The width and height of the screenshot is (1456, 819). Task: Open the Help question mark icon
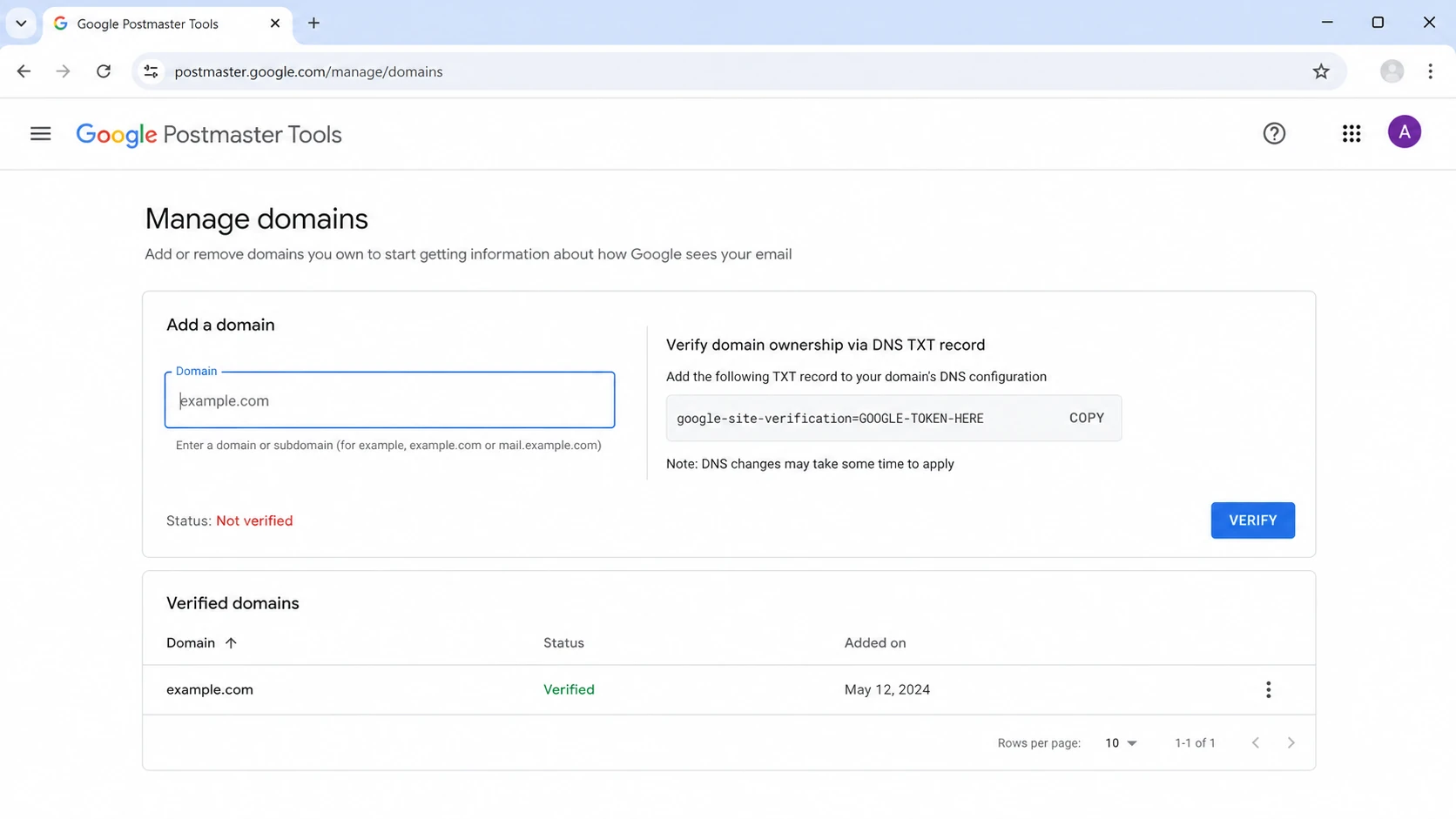pos(1274,133)
